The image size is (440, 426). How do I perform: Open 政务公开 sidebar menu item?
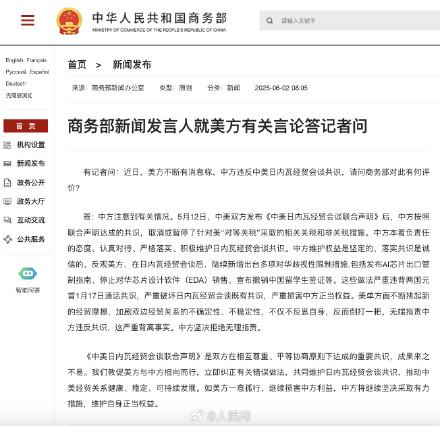[x=31, y=183]
